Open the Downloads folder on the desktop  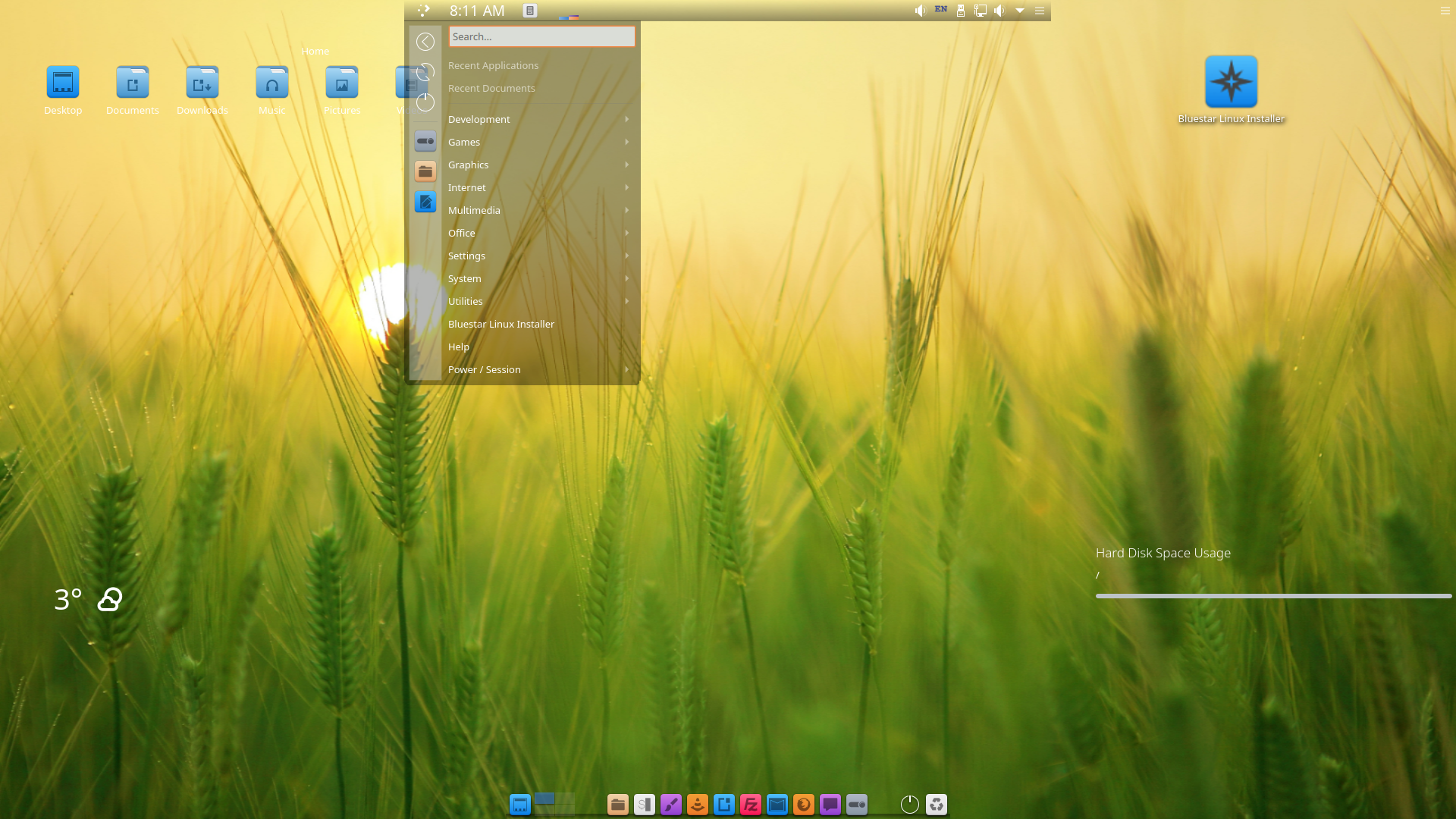point(202,90)
